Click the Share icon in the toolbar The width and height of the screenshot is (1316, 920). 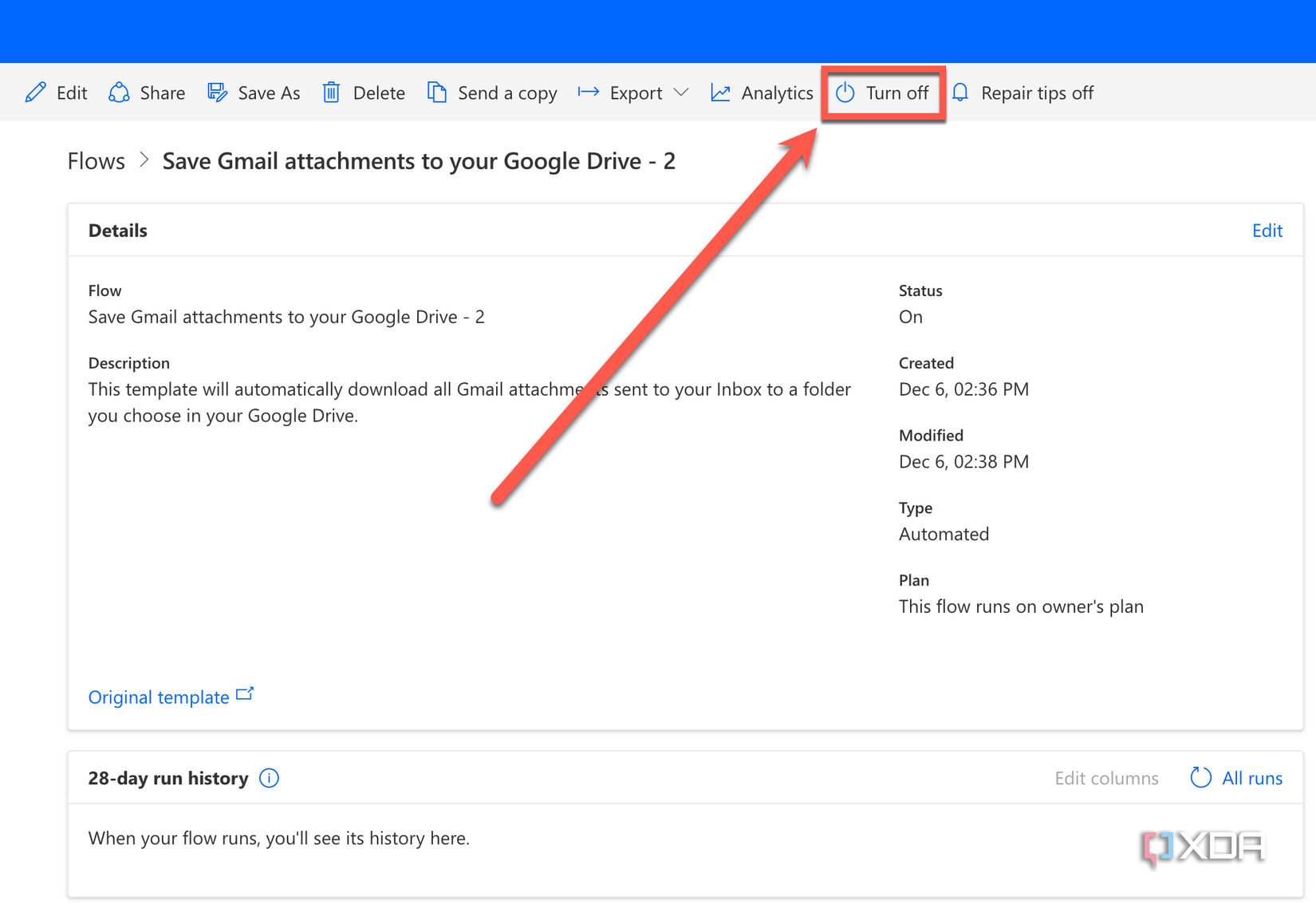[x=118, y=93]
